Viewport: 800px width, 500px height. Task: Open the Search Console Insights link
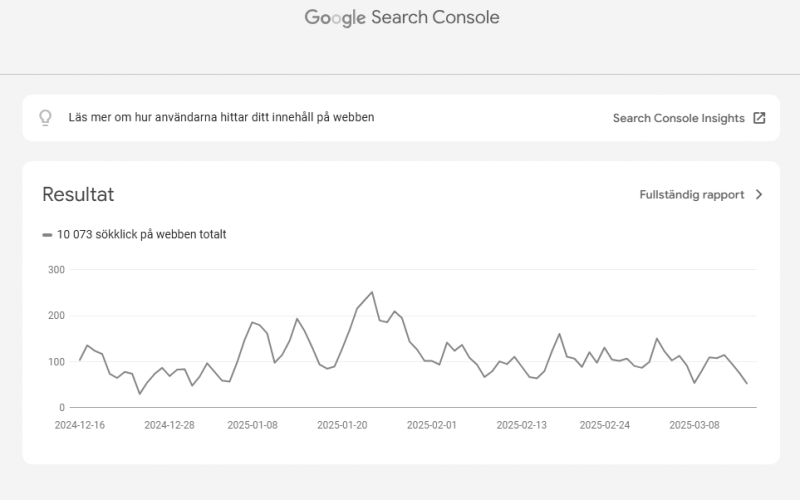678,118
